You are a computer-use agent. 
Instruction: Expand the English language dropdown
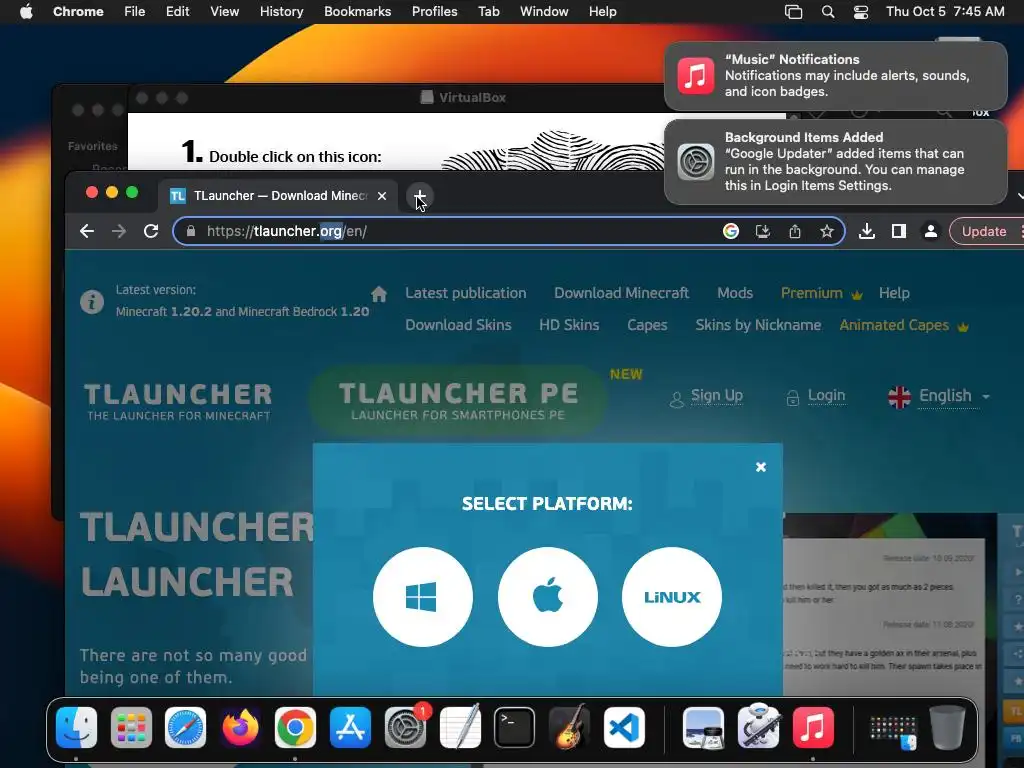pyautogui.click(x=939, y=396)
